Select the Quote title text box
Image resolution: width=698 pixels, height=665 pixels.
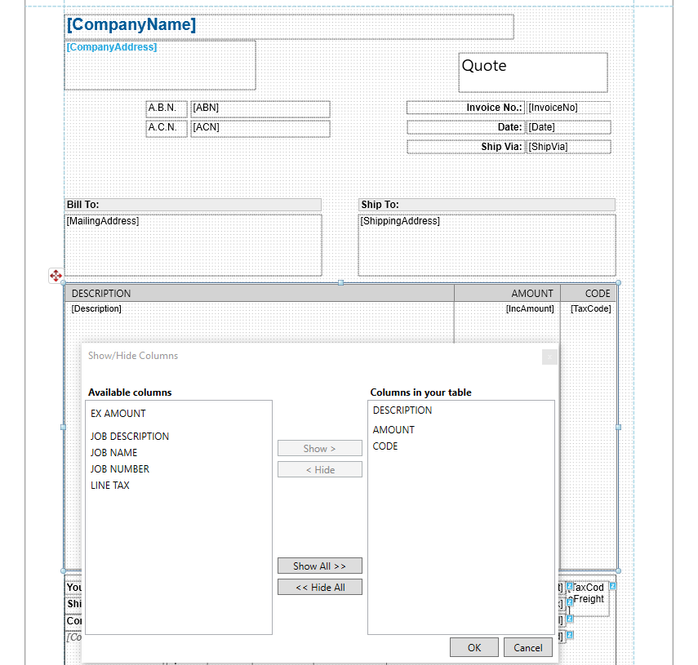[x=532, y=72]
